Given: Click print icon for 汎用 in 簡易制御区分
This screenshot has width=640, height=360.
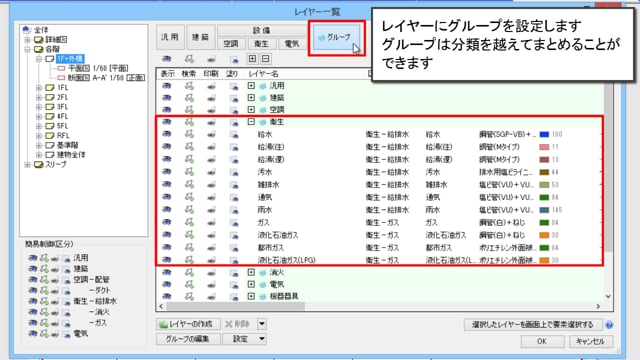Looking at the screenshot, I should tap(55, 258).
